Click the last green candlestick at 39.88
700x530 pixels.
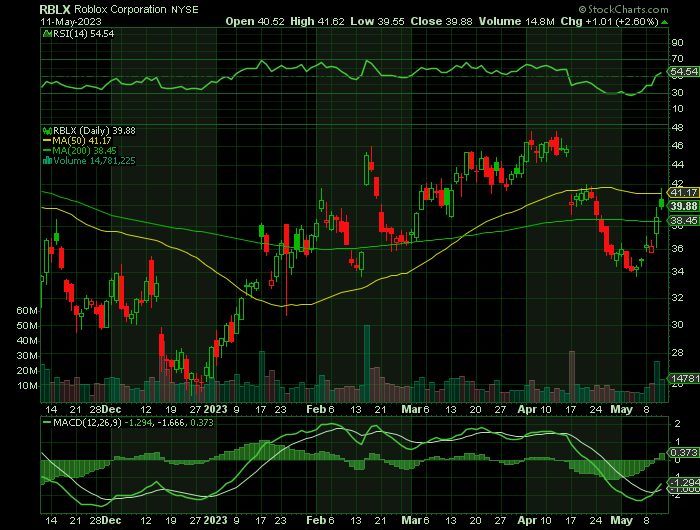pos(661,204)
